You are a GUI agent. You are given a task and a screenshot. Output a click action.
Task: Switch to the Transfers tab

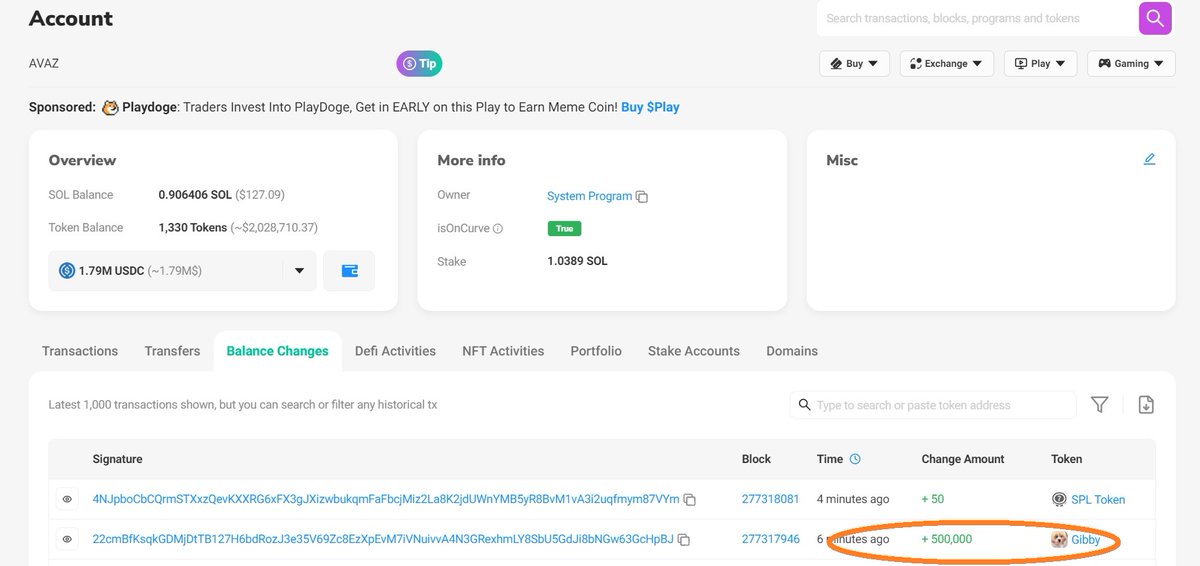click(172, 351)
